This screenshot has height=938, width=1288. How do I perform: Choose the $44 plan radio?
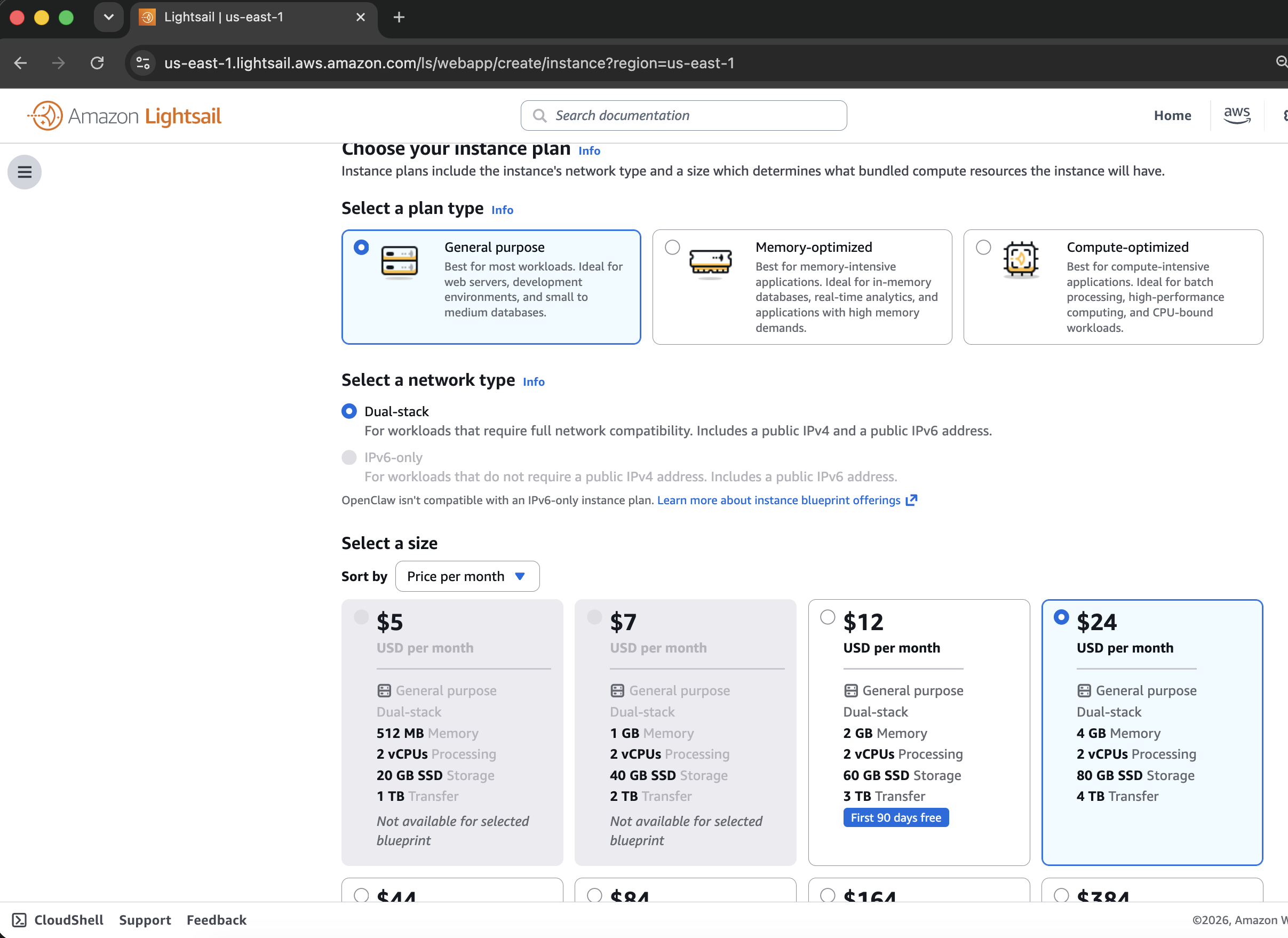361,895
